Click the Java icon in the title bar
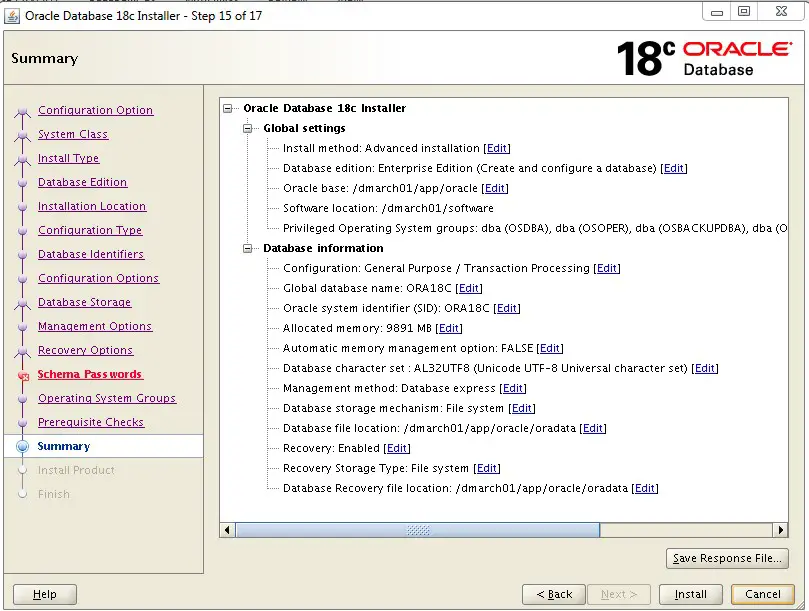The width and height of the screenshot is (809, 611). click(x=12, y=15)
